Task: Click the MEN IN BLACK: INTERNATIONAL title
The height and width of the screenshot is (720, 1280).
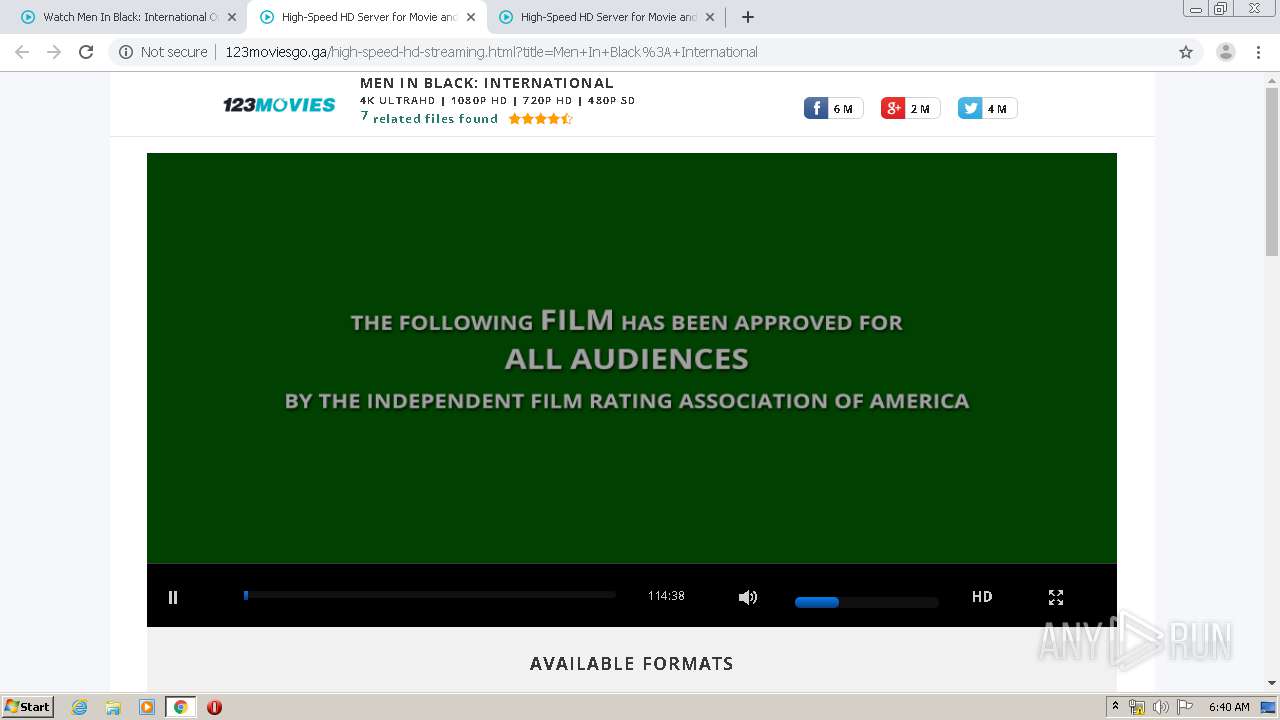Action: point(487,83)
